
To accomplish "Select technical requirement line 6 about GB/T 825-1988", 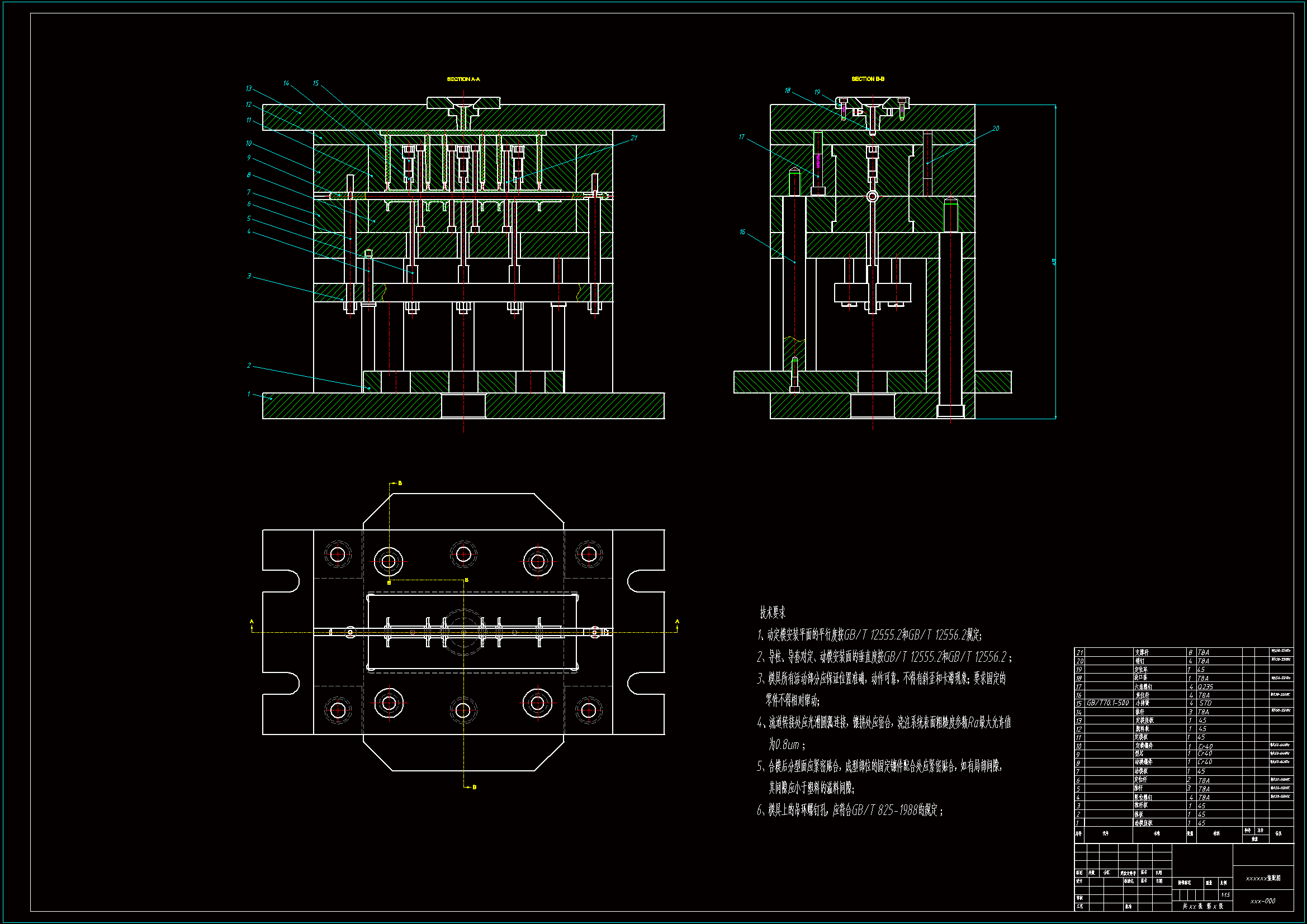I will click(849, 810).
